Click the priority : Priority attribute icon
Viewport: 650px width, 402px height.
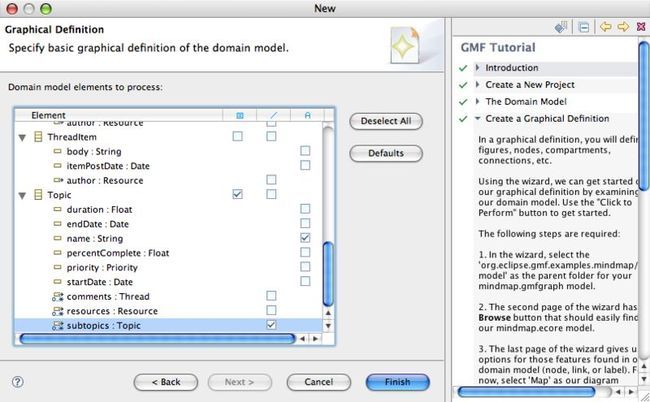[x=58, y=268]
